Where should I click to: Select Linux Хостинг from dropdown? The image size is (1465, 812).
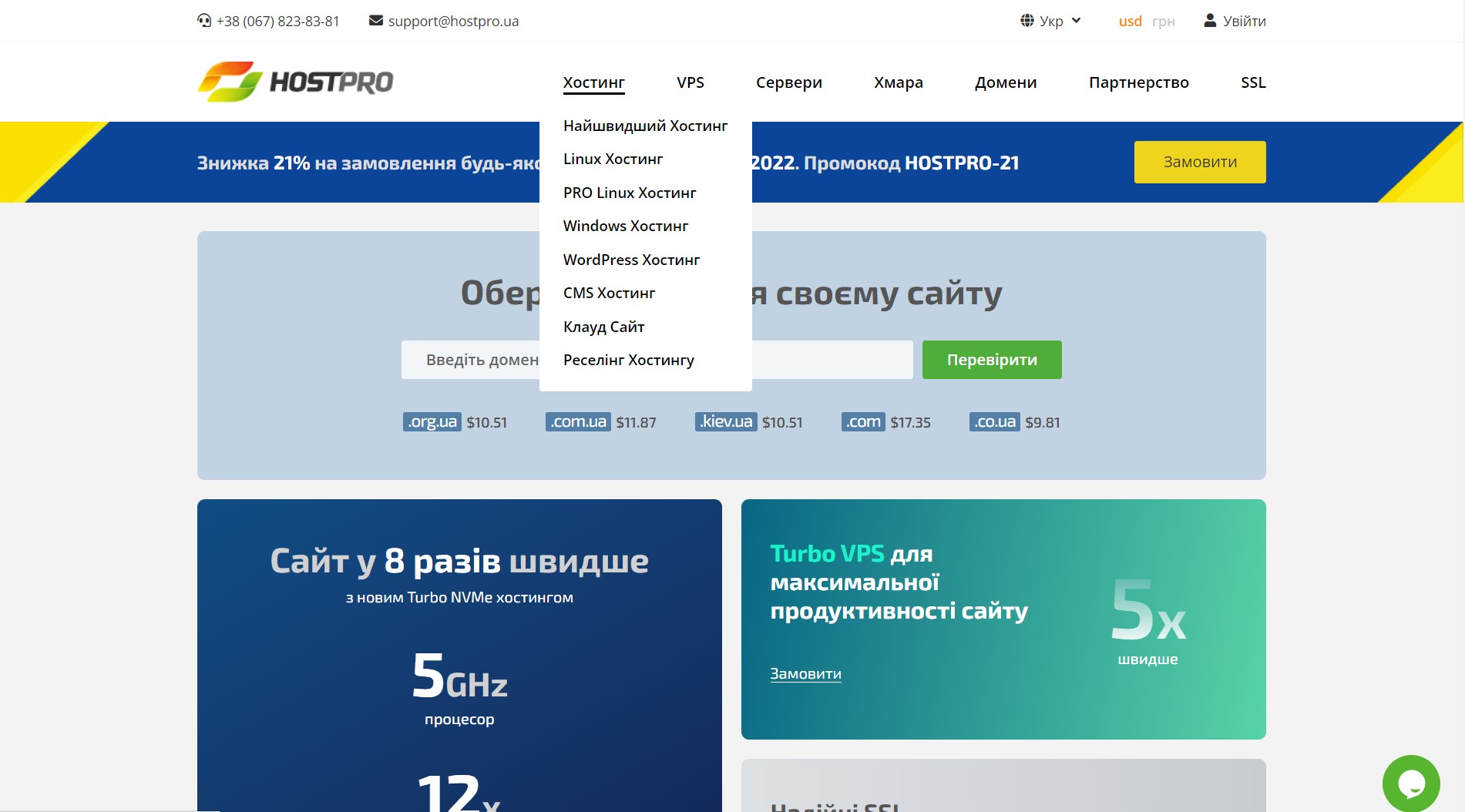pyautogui.click(x=613, y=159)
